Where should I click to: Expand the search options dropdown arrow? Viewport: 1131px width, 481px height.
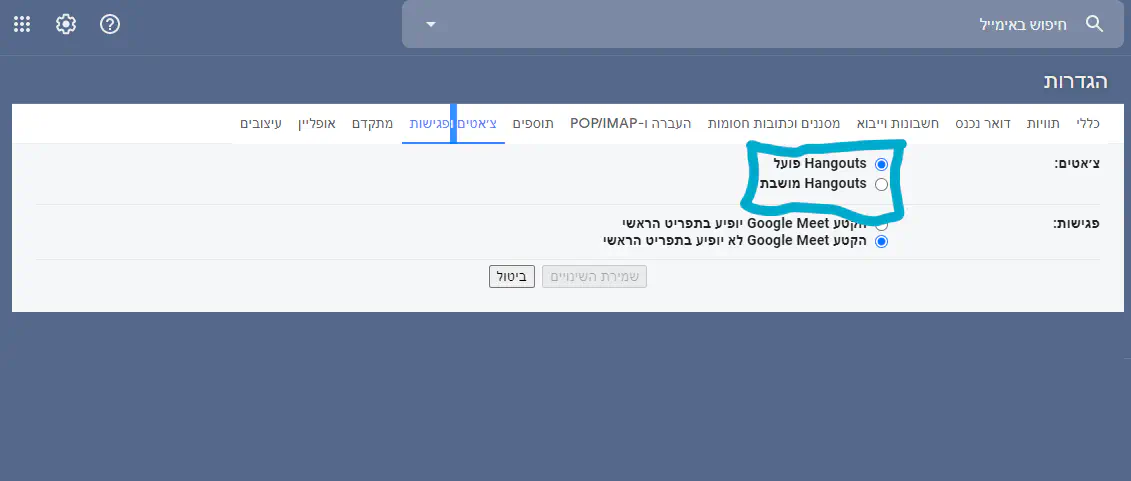[x=430, y=24]
